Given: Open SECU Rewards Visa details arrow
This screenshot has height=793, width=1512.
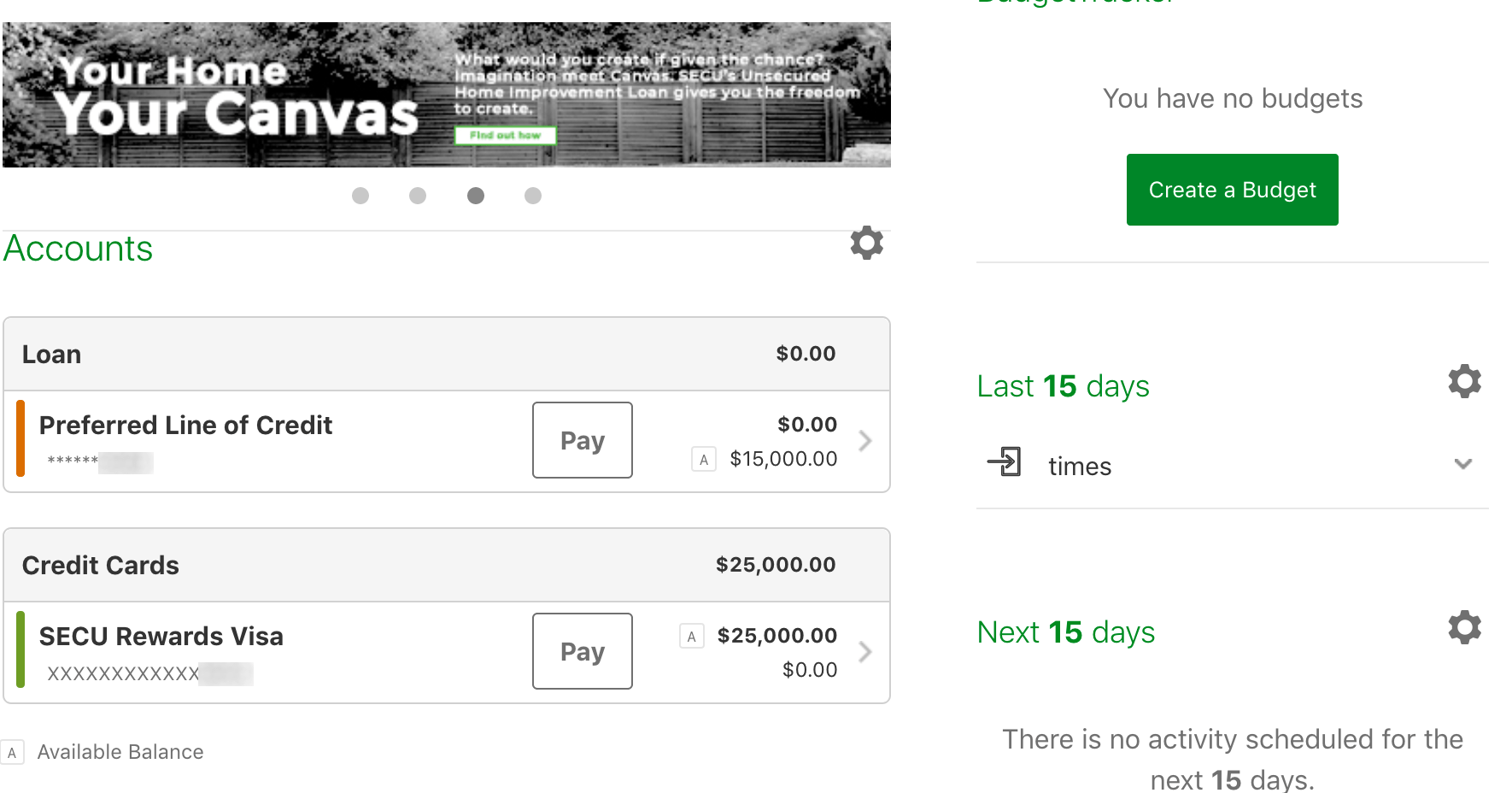Looking at the screenshot, I should tap(865, 652).
